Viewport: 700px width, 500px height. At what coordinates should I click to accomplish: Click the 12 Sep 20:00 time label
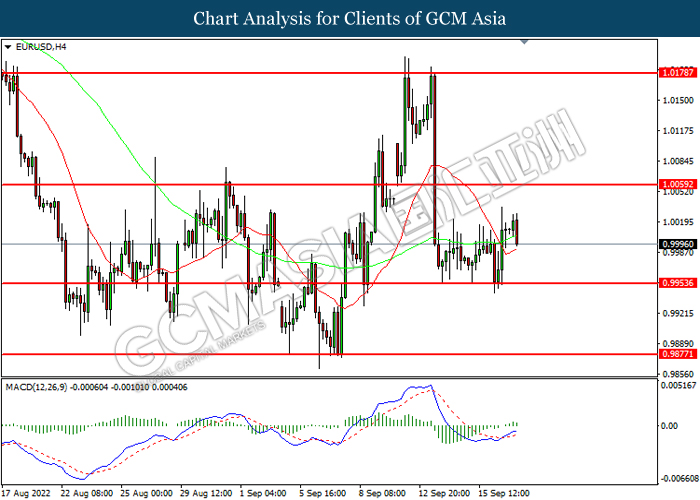(444, 493)
